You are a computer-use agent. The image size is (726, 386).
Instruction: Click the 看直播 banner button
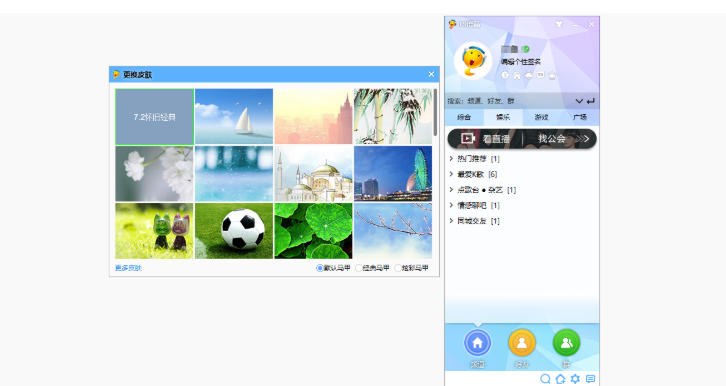point(496,139)
